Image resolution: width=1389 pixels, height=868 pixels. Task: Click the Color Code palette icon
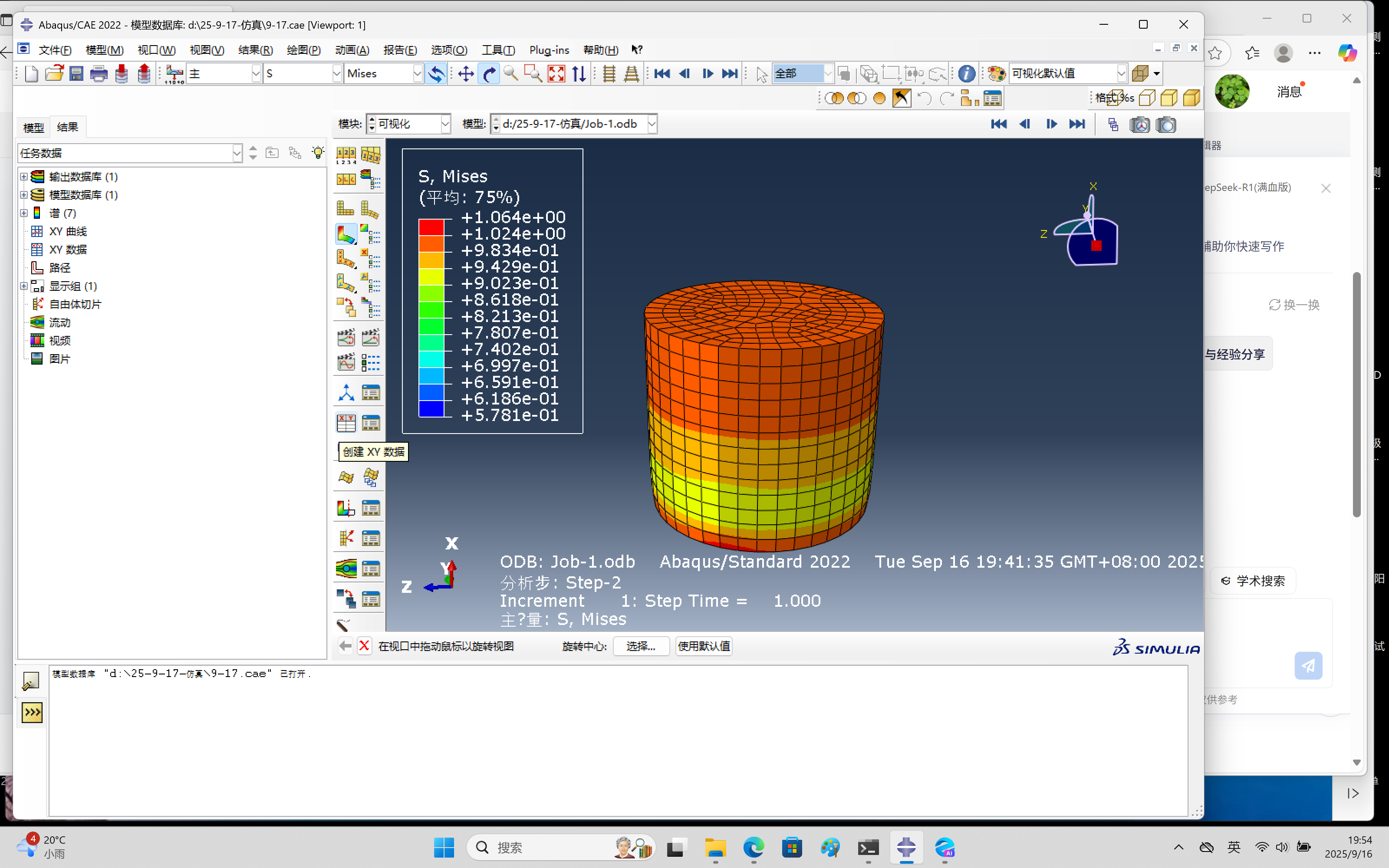pyautogui.click(x=997, y=73)
